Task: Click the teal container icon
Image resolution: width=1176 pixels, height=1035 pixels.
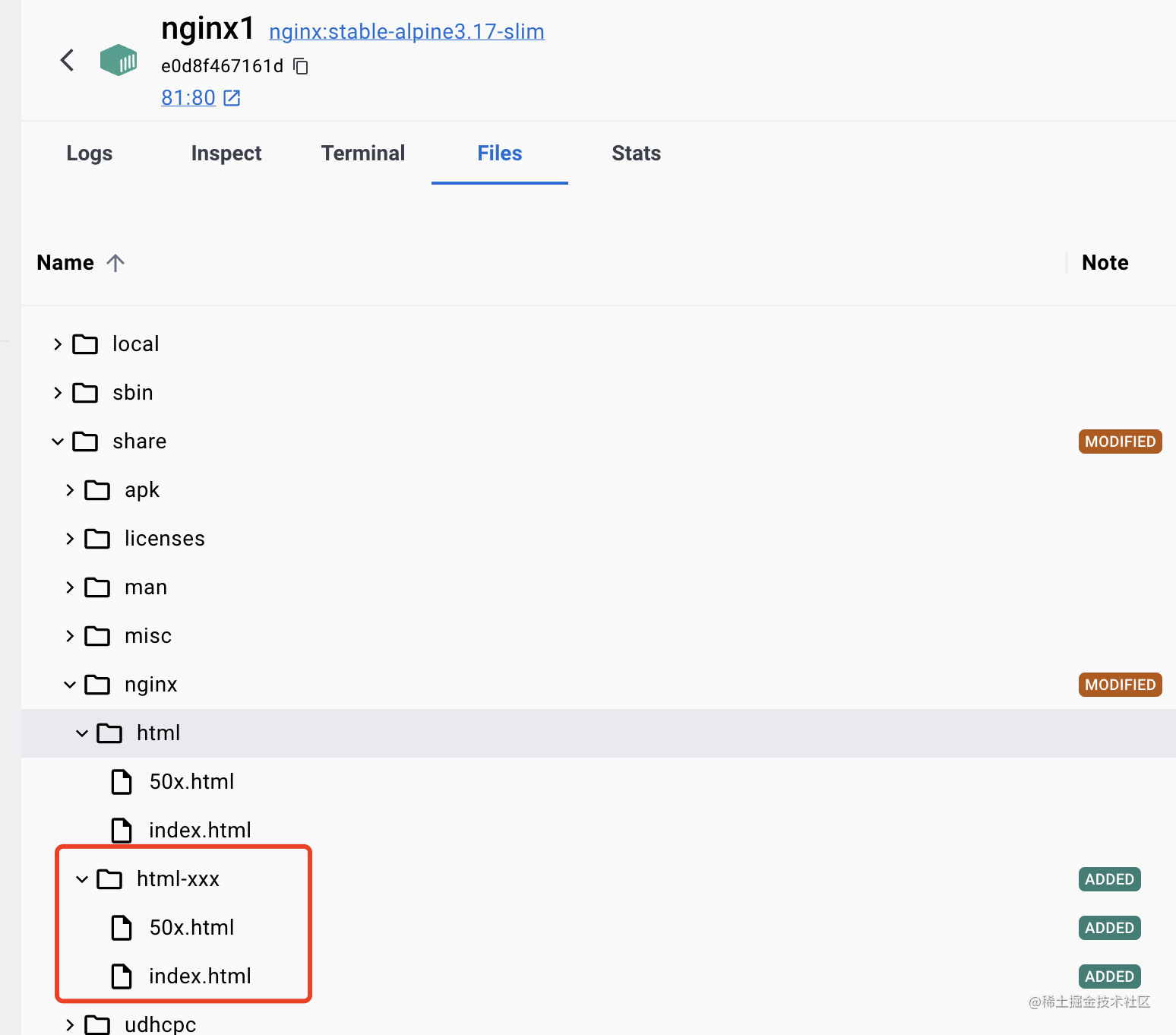Action: click(x=119, y=60)
